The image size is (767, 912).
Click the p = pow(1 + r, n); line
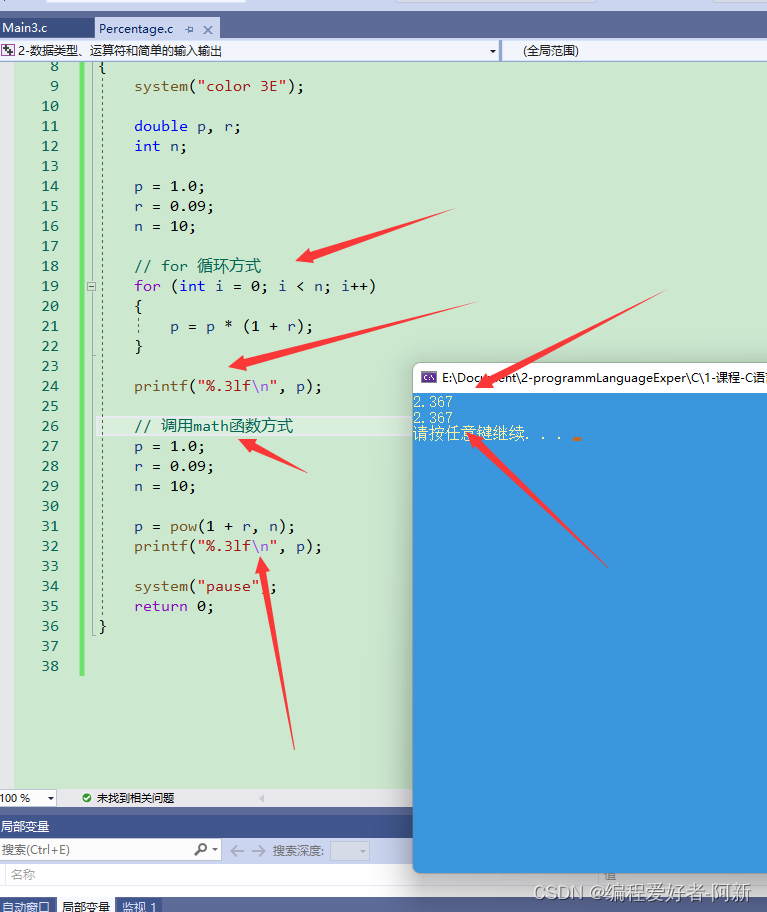tap(215, 527)
